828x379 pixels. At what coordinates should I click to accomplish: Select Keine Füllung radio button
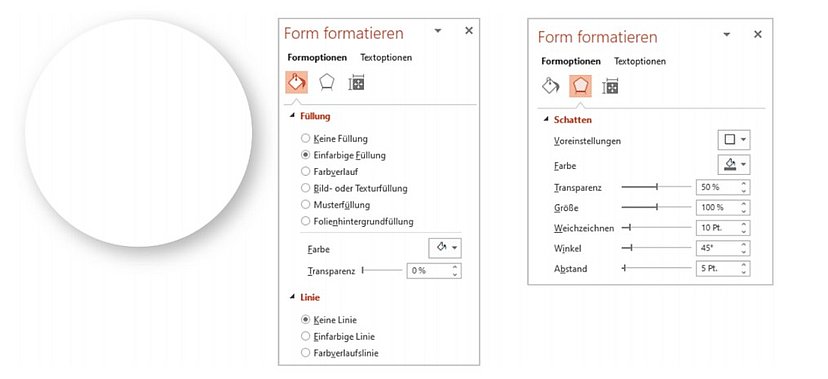[x=305, y=138]
